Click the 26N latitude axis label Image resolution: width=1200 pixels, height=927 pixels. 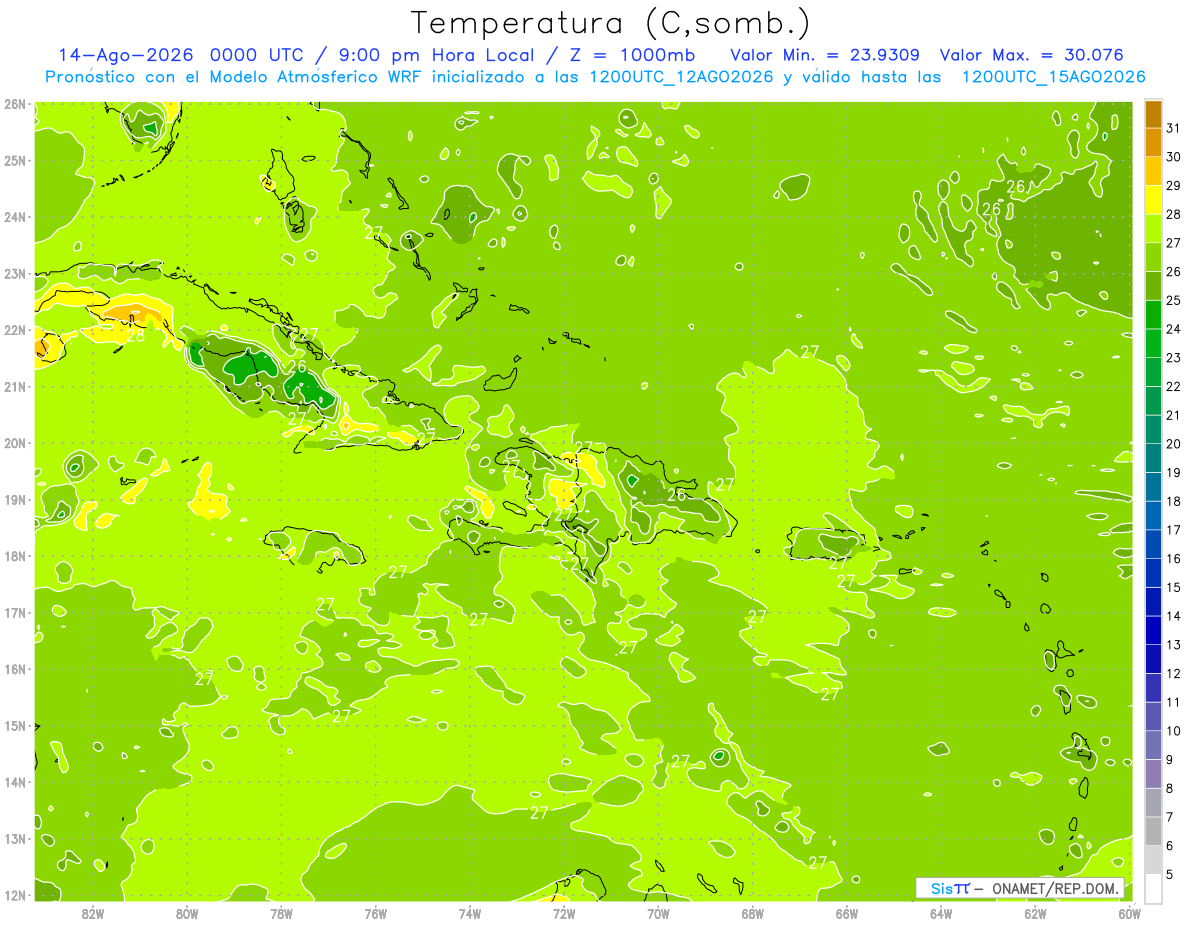coord(14,104)
